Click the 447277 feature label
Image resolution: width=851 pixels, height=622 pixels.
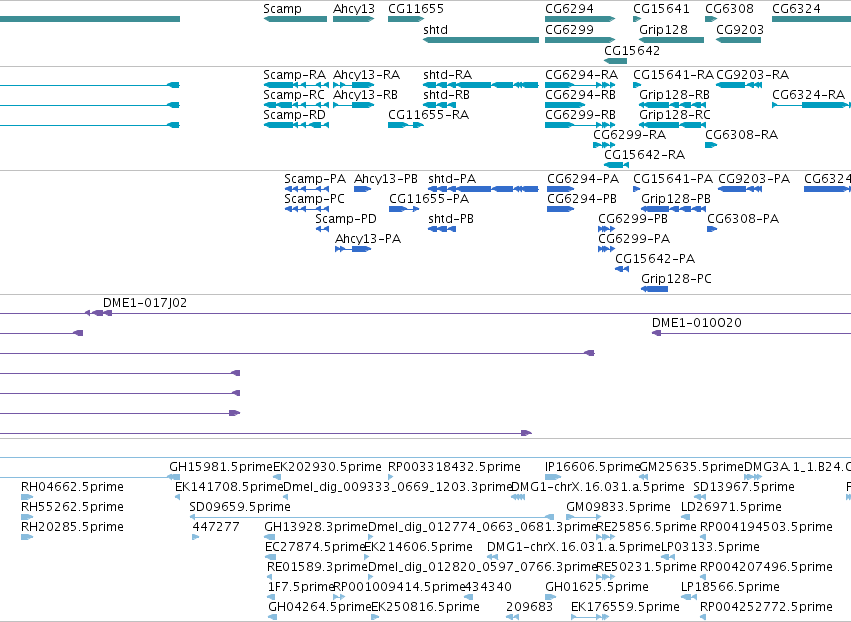(x=216, y=527)
